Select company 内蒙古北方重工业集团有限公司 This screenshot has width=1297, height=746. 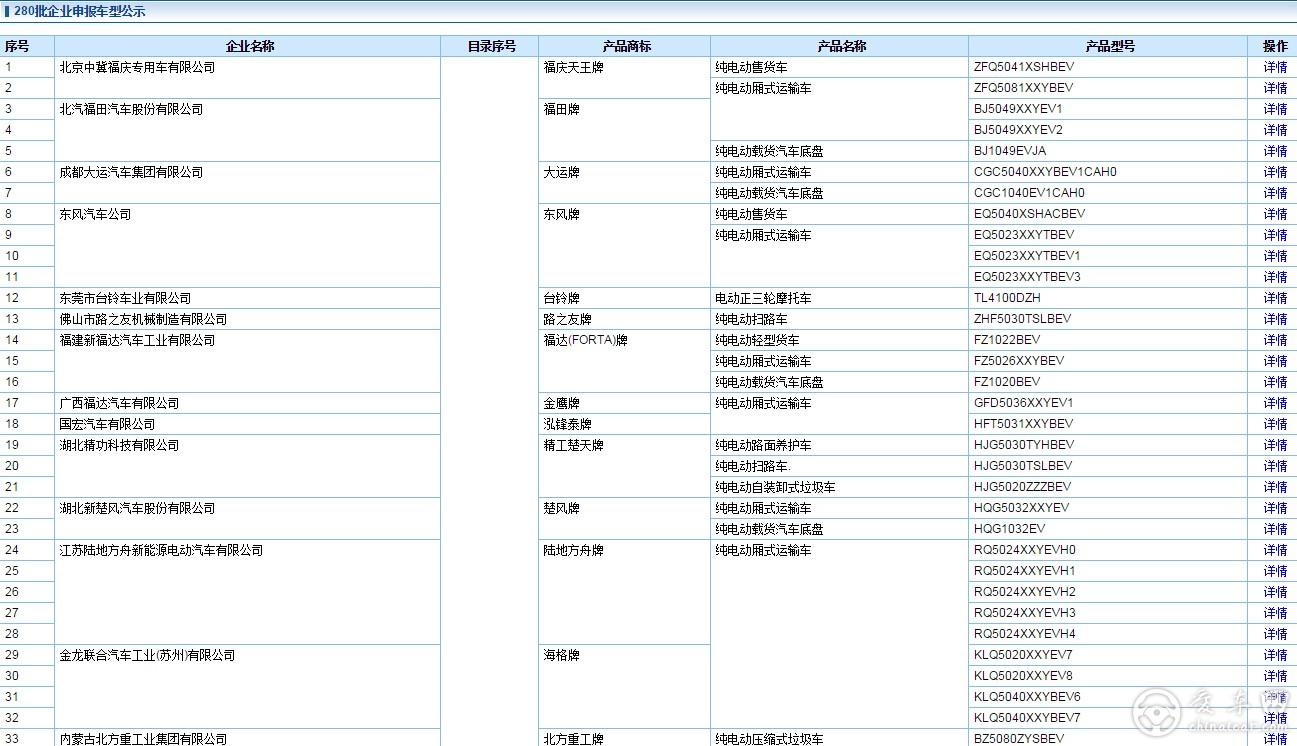[x=143, y=739]
